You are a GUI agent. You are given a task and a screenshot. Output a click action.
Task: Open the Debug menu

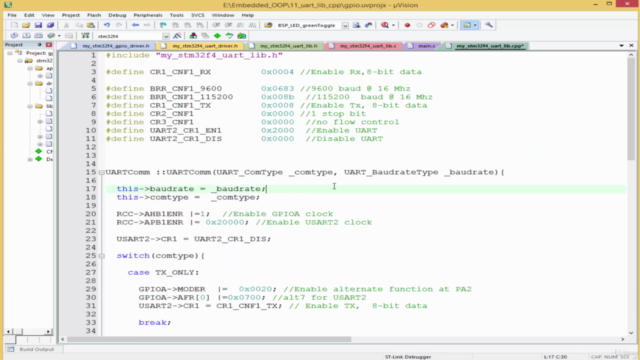coord(117,15)
